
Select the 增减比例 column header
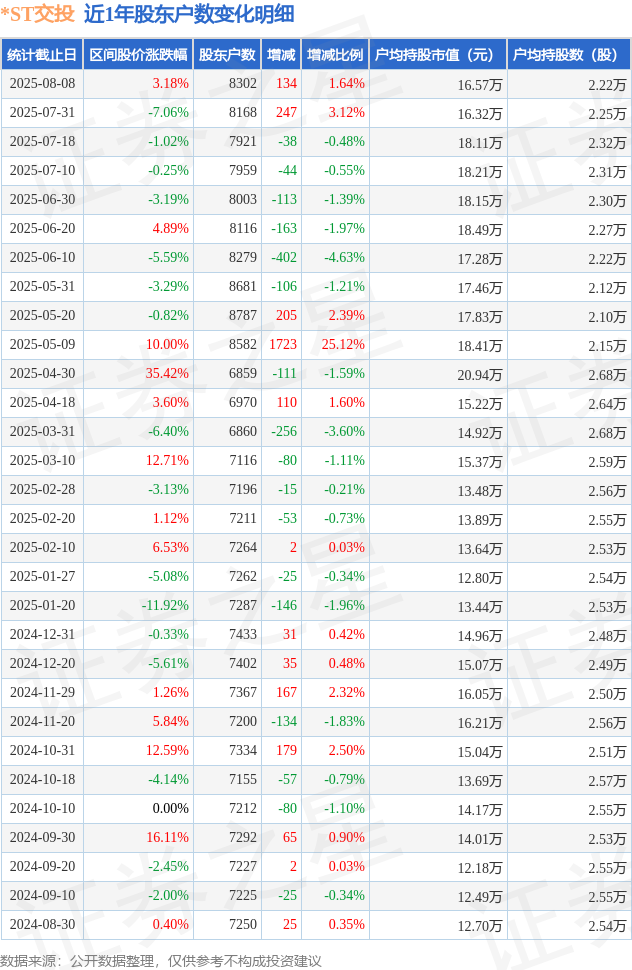[x=335, y=55]
